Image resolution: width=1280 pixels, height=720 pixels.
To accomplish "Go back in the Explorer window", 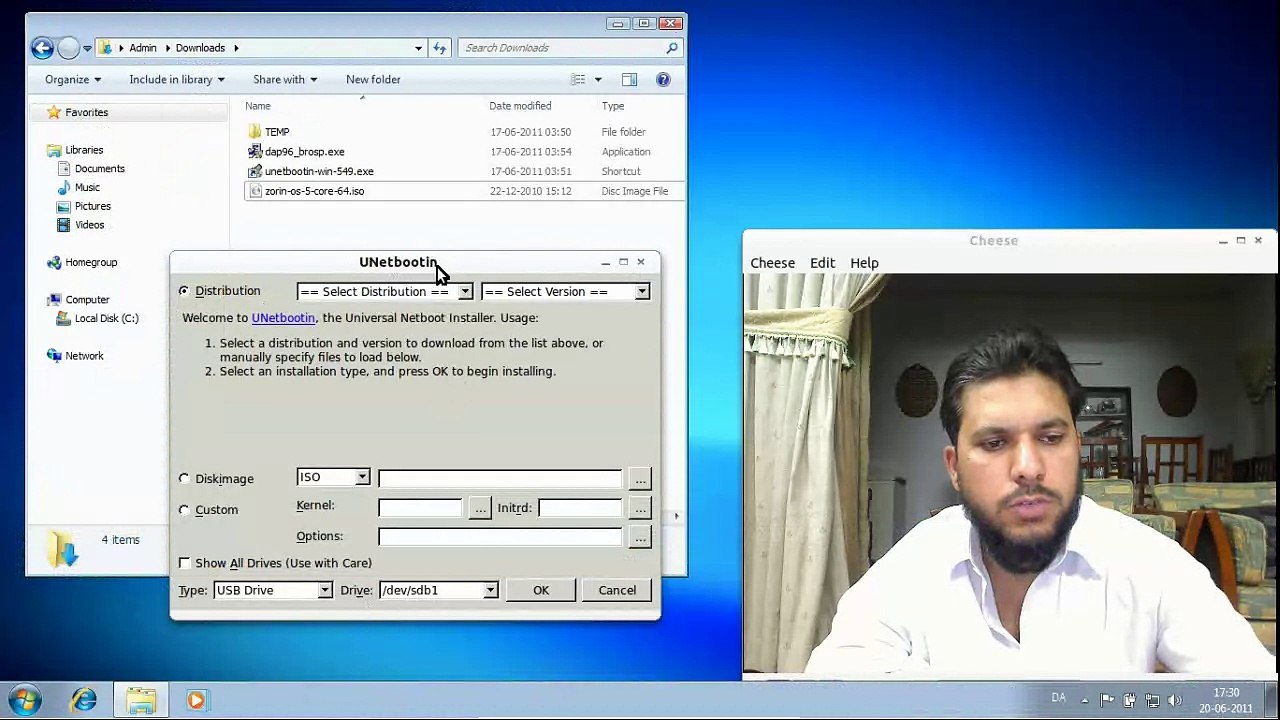I will 42,47.
